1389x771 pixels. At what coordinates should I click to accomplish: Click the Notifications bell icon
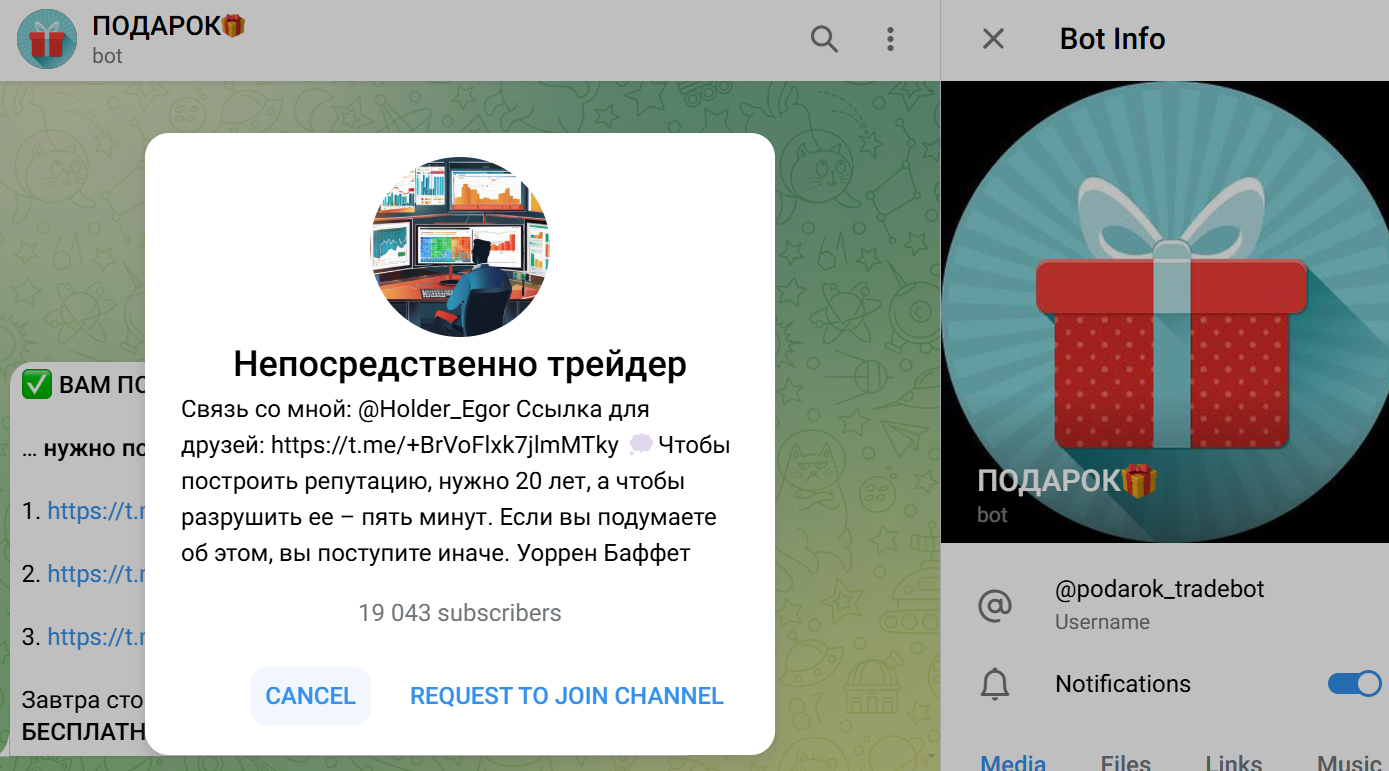(x=994, y=685)
